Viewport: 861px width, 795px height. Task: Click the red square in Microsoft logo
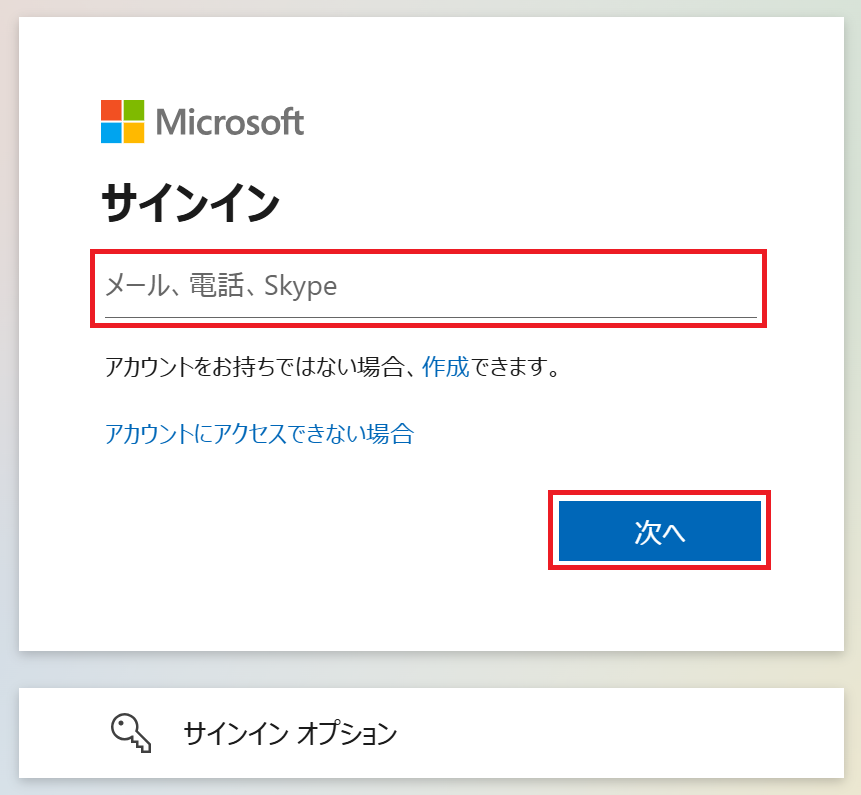pos(111,110)
